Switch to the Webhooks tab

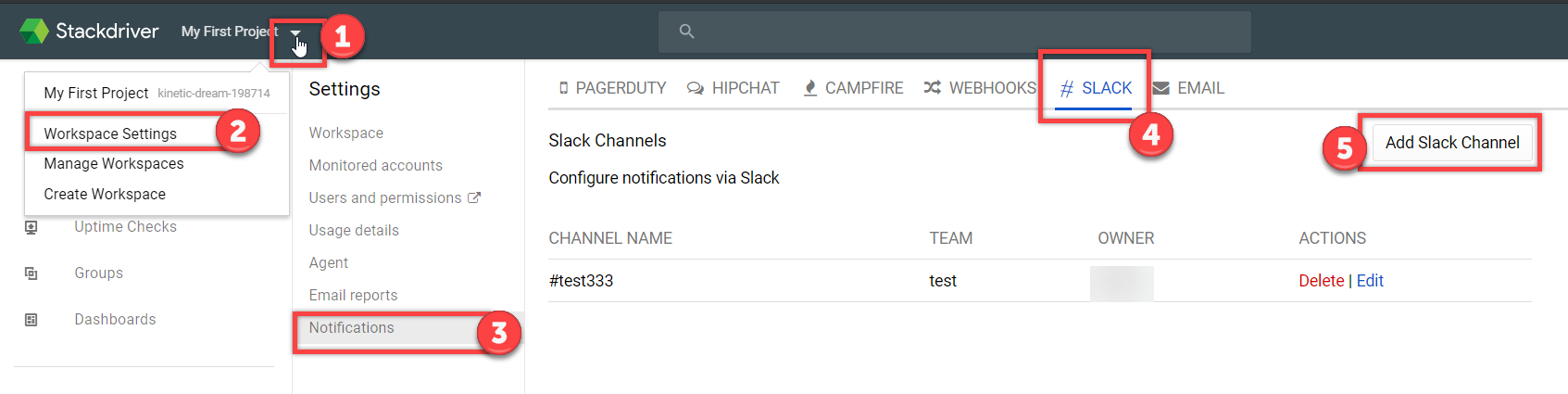click(x=980, y=88)
